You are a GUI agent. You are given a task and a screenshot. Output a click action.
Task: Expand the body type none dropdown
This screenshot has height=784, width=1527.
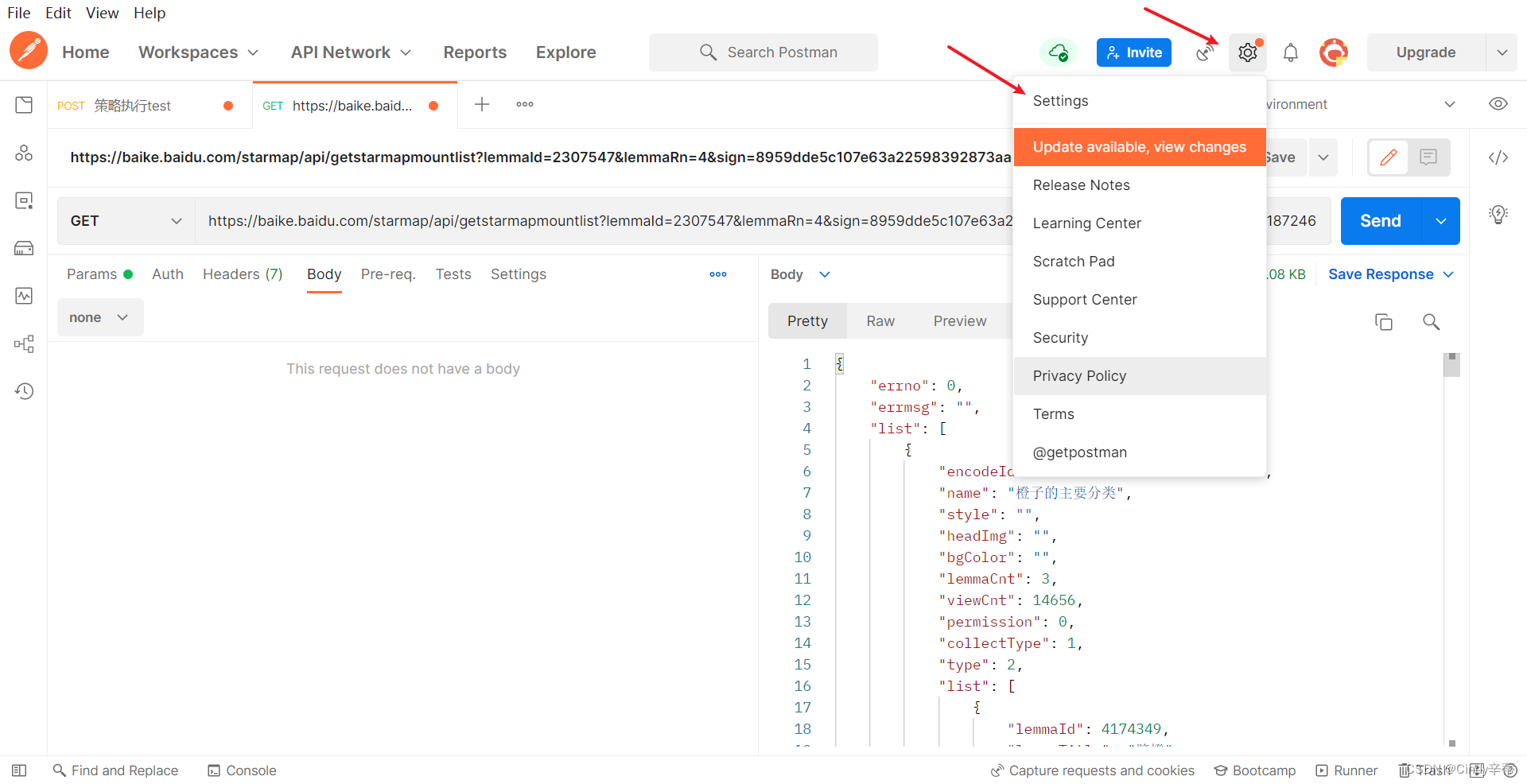click(100, 317)
